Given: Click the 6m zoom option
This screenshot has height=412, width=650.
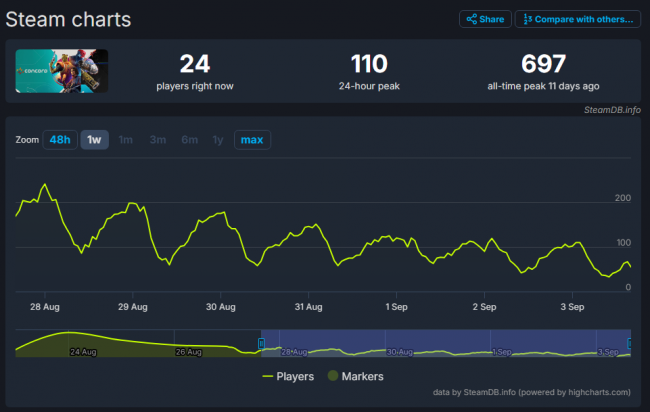Looking at the screenshot, I should pyautogui.click(x=189, y=140).
